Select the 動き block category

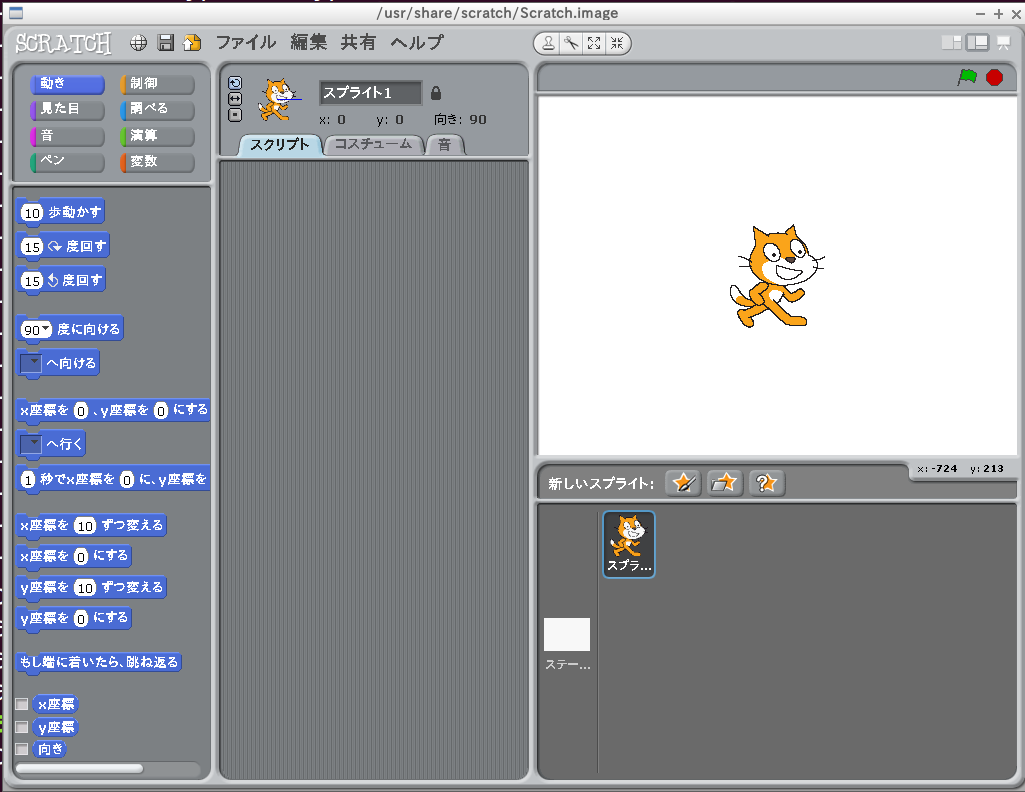click(67, 84)
